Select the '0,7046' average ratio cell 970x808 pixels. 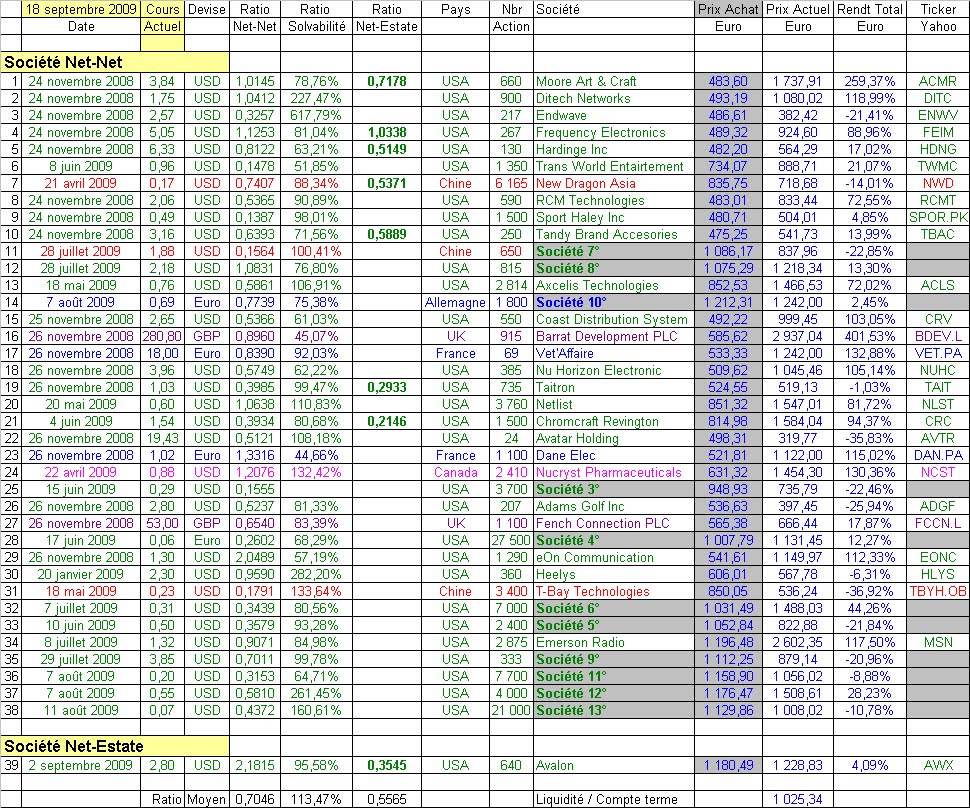coord(254,799)
